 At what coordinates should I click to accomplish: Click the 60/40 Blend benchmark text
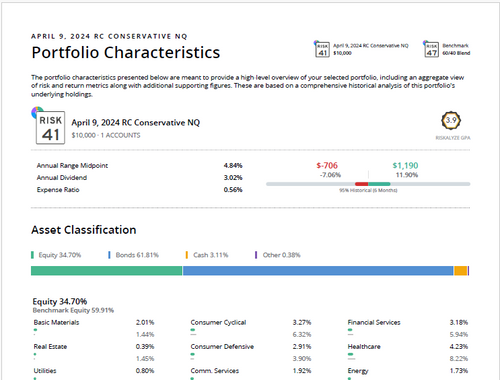tap(456, 53)
